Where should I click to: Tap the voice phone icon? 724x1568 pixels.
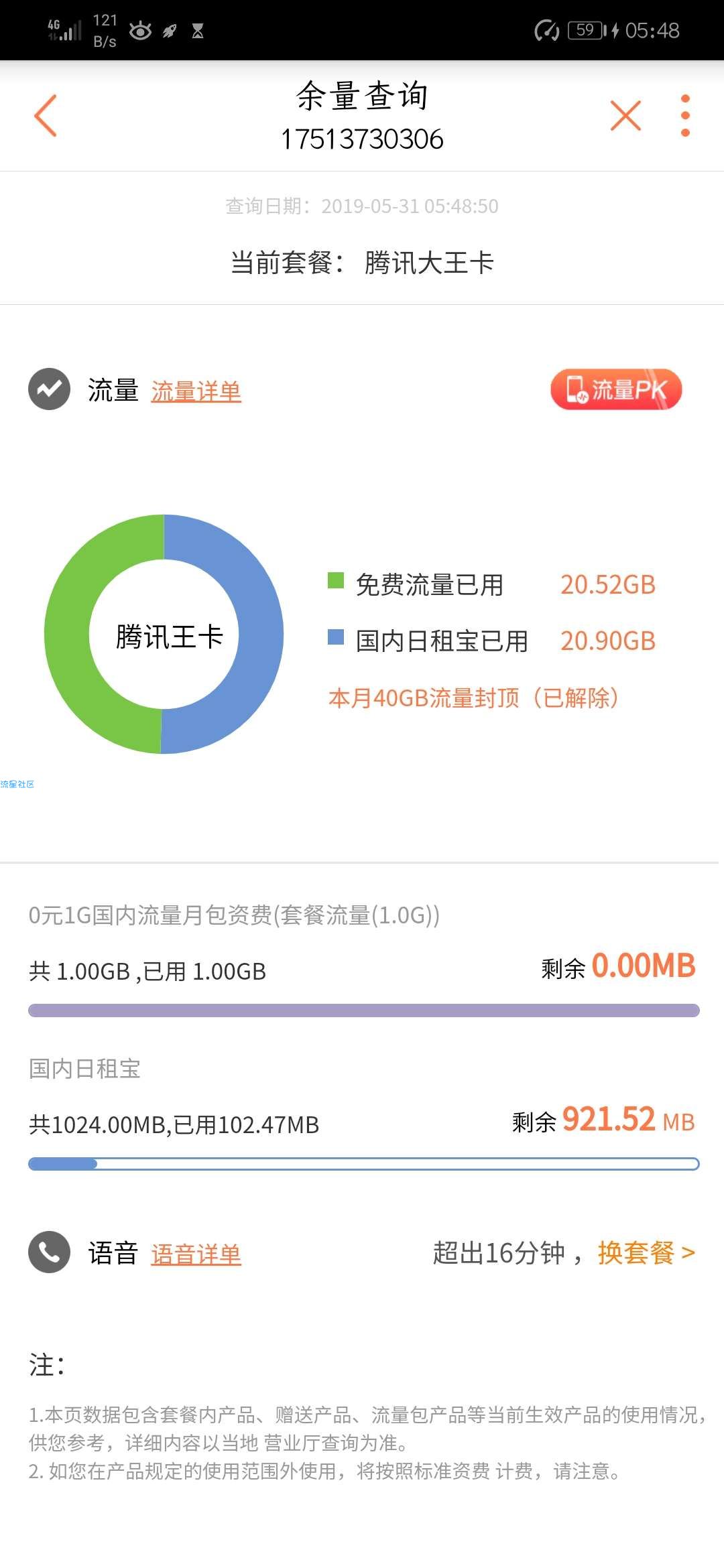pyautogui.click(x=49, y=1252)
